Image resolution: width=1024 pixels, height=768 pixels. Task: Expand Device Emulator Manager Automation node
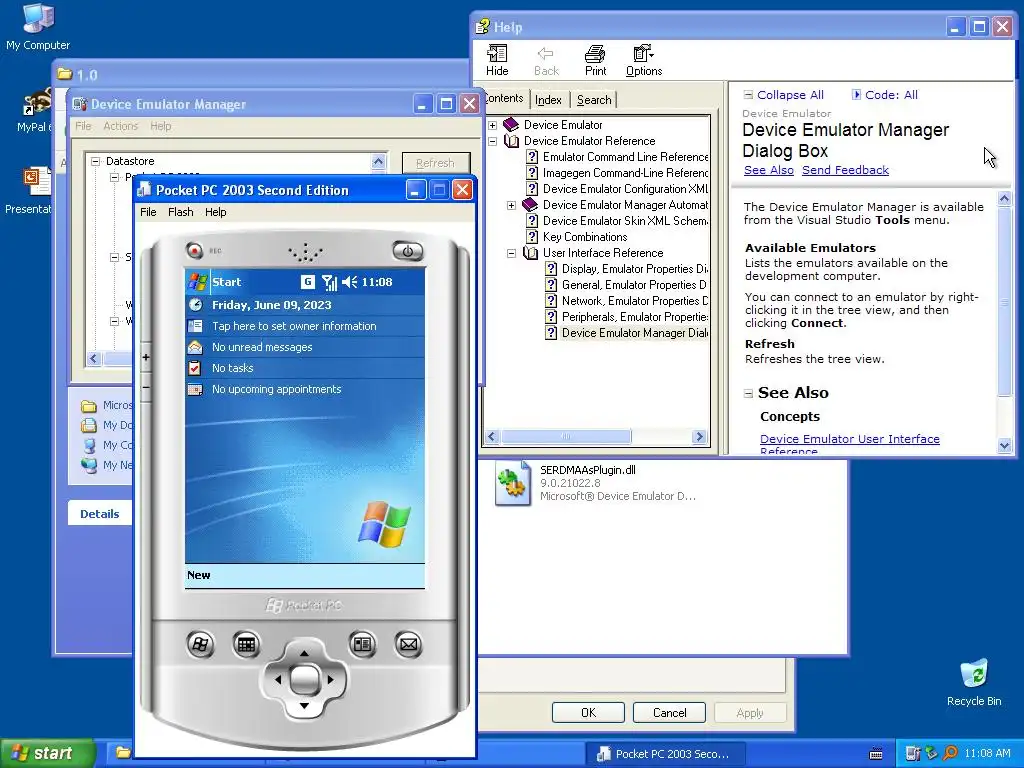coord(511,205)
